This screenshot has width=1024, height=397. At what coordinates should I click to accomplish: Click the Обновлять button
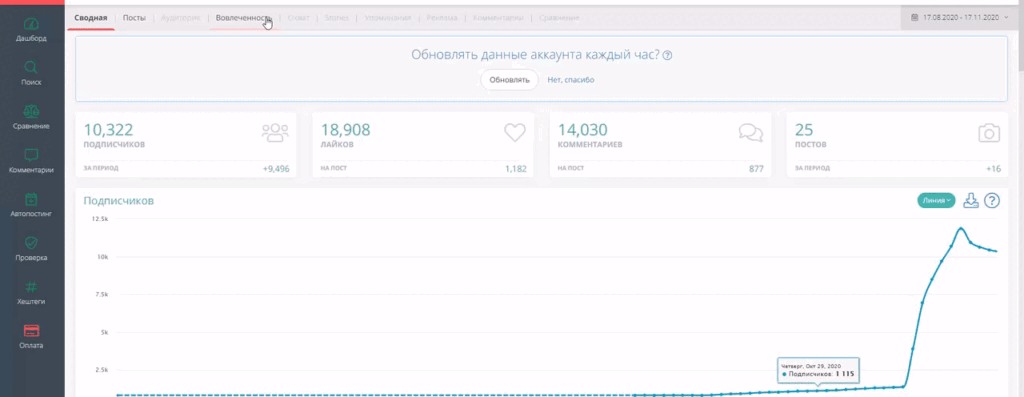coord(509,80)
